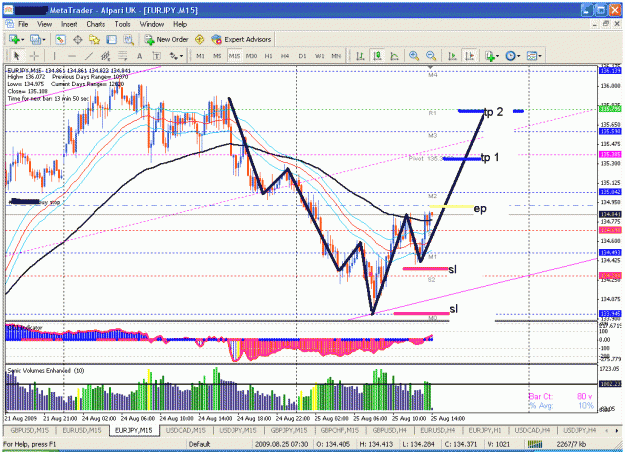
Task: Click the New Chart icon
Action: (15, 39)
